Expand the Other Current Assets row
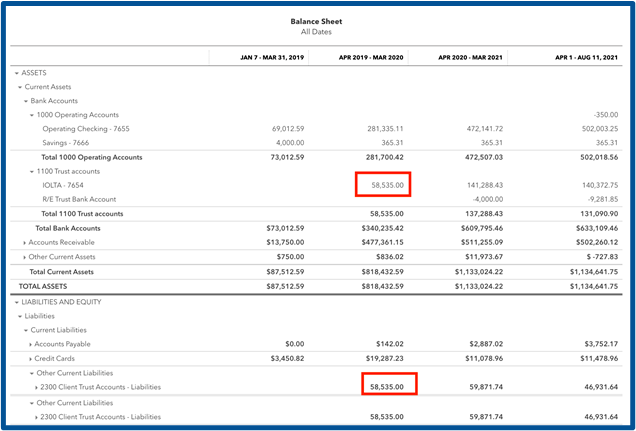The image size is (636, 431). coord(26,257)
